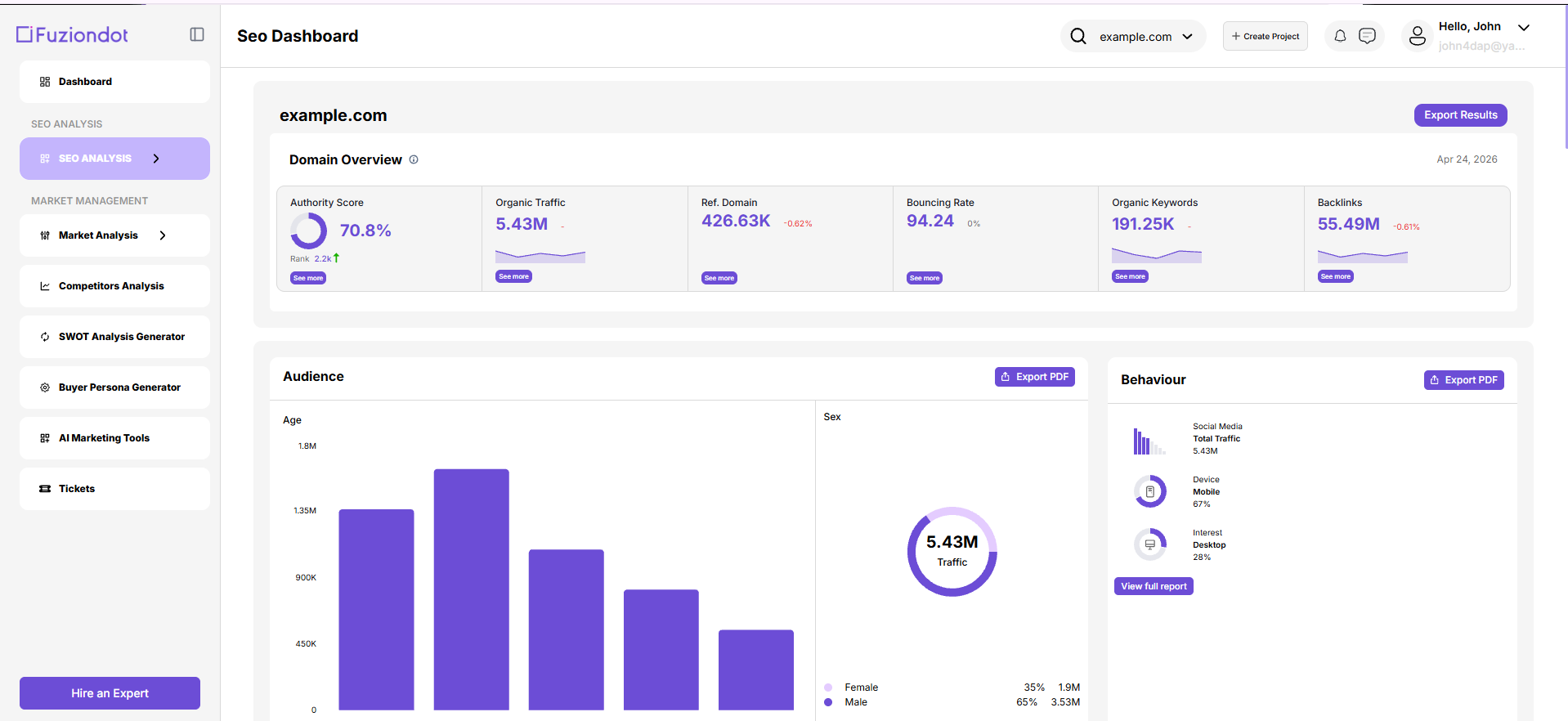
Task: Collapse the sidebar using the panel icon
Action: 197,34
